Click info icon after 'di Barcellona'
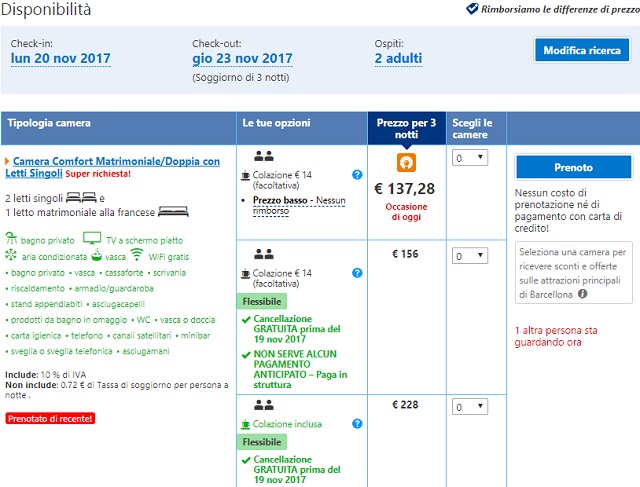The height and width of the screenshot is (487, 640). point(582,294)
